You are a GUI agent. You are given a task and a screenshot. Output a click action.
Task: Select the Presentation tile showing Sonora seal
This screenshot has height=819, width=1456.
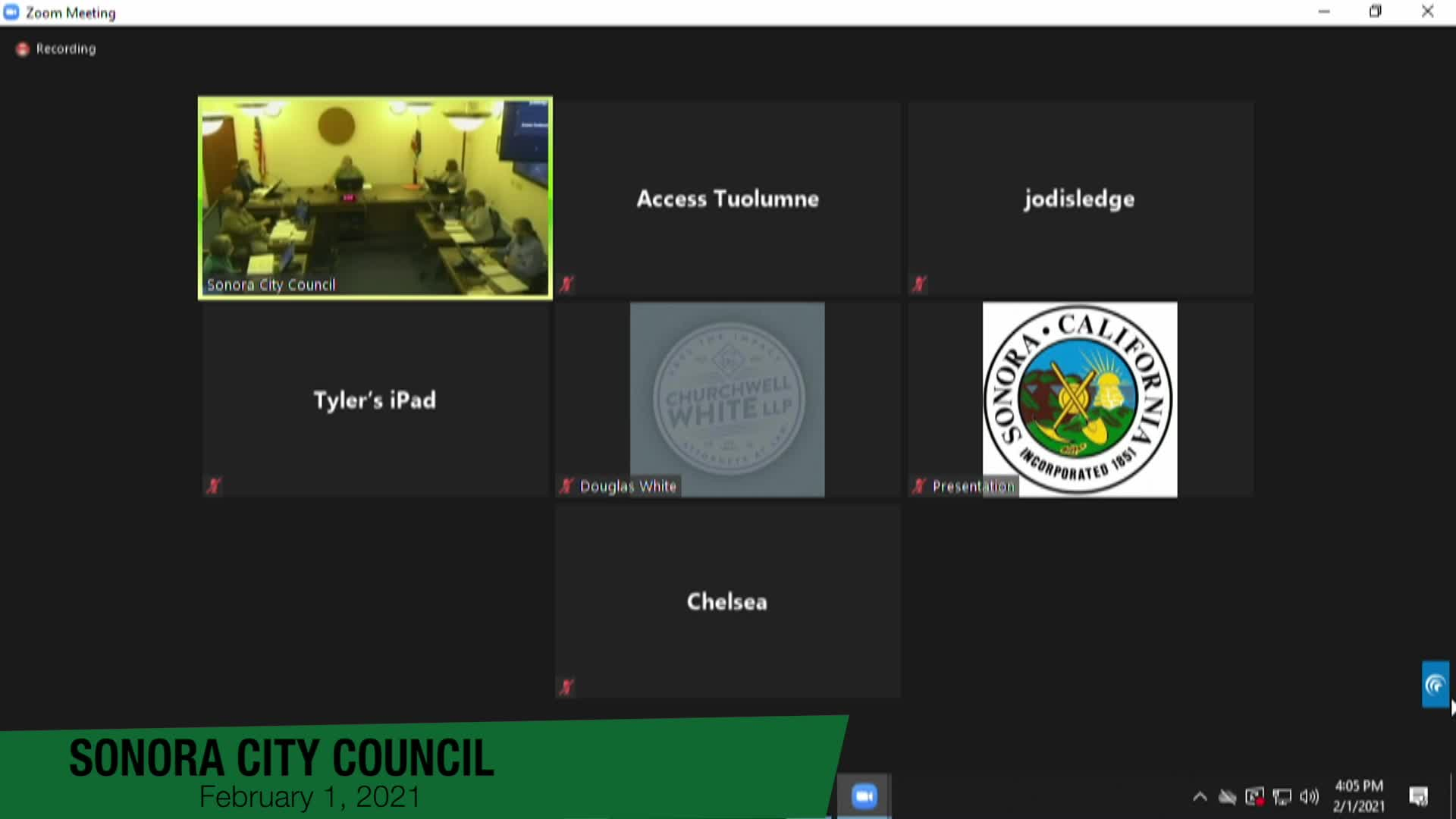pyautogui.click(x=1080, y=400)
